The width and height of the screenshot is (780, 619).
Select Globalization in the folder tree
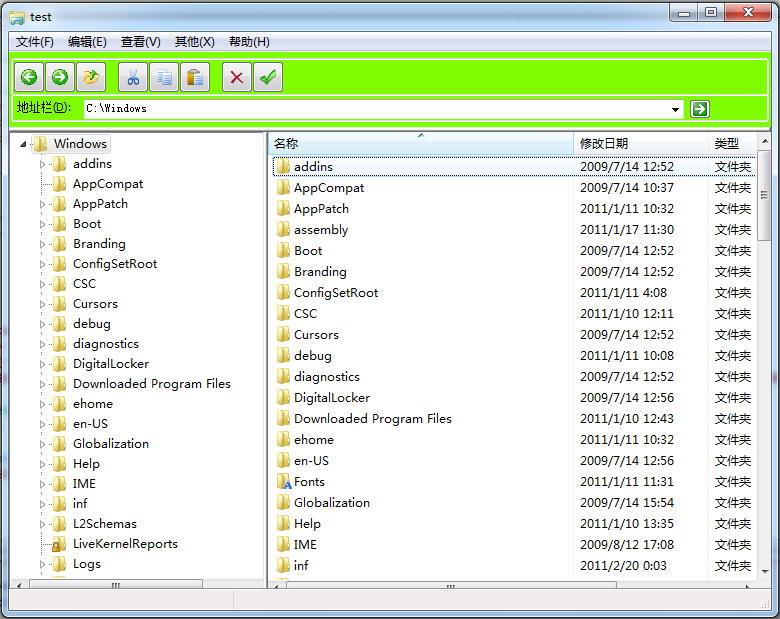click(x=110, y=443)
